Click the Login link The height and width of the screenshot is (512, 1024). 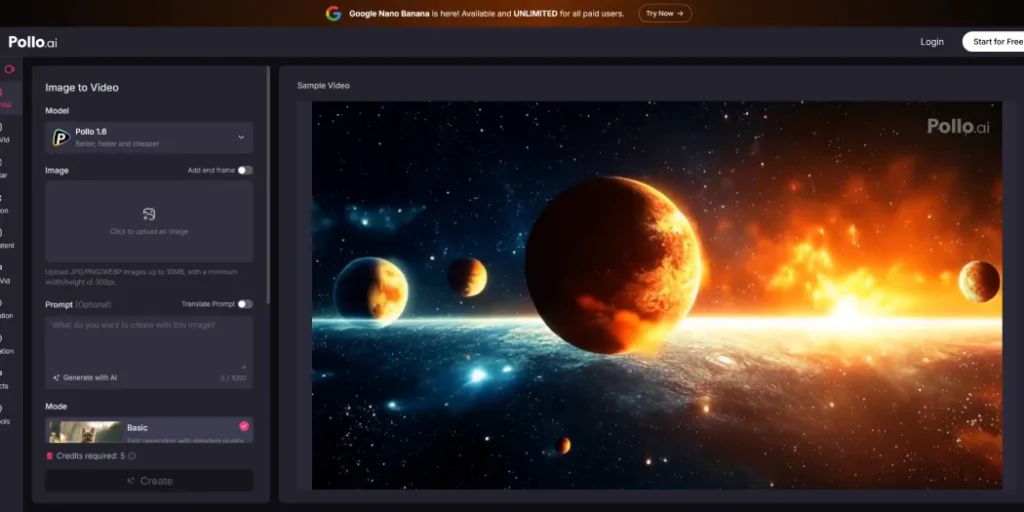(x=931, y=42)
